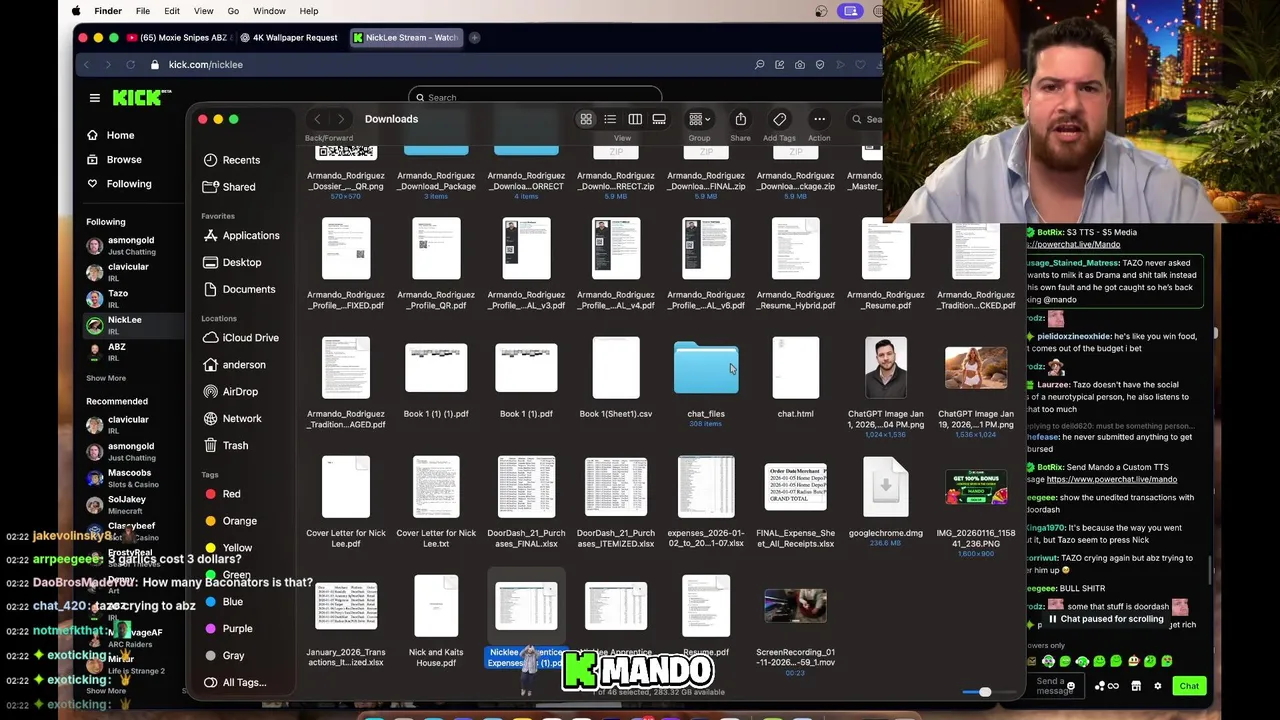Open Desktop in Finder sidebar
The height and width of the screenshot is (720, 1280).
click(x=232, y=263)
